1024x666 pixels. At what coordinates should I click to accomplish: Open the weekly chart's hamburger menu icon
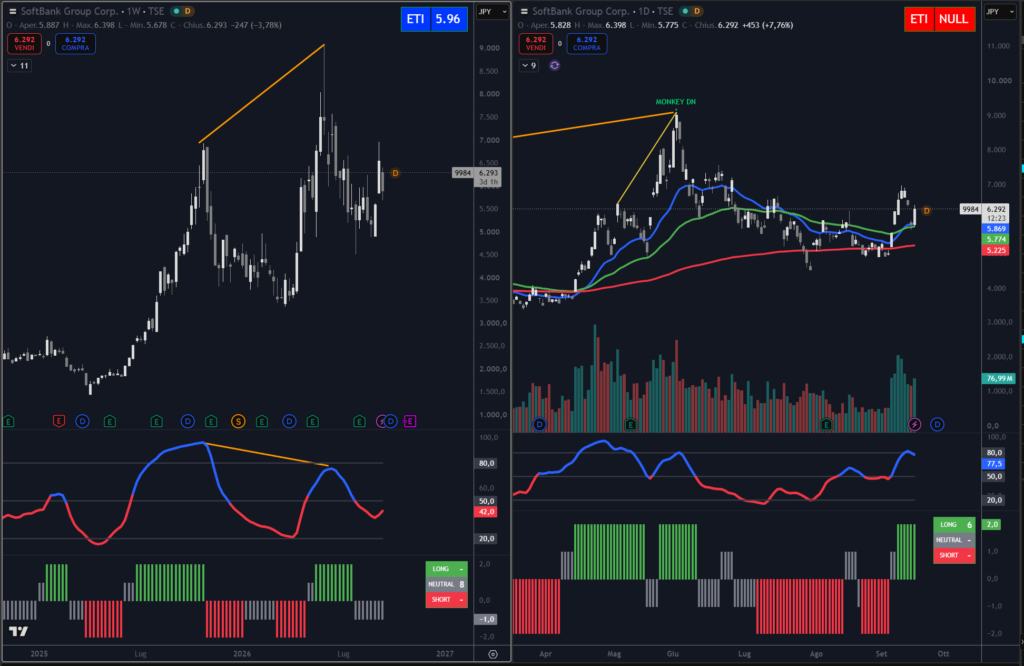12,11
